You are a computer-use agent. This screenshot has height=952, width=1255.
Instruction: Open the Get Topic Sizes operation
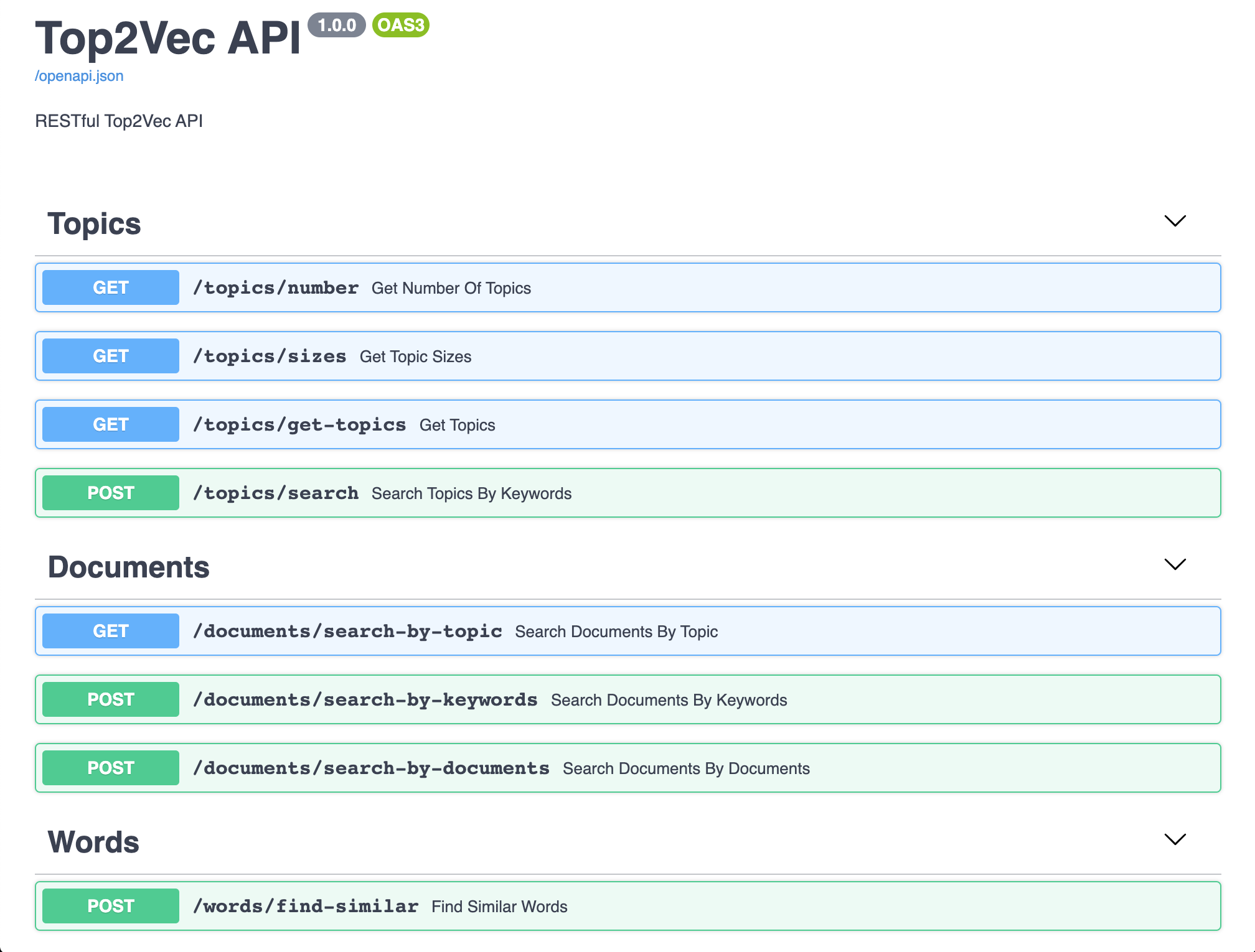pos(415,357)
